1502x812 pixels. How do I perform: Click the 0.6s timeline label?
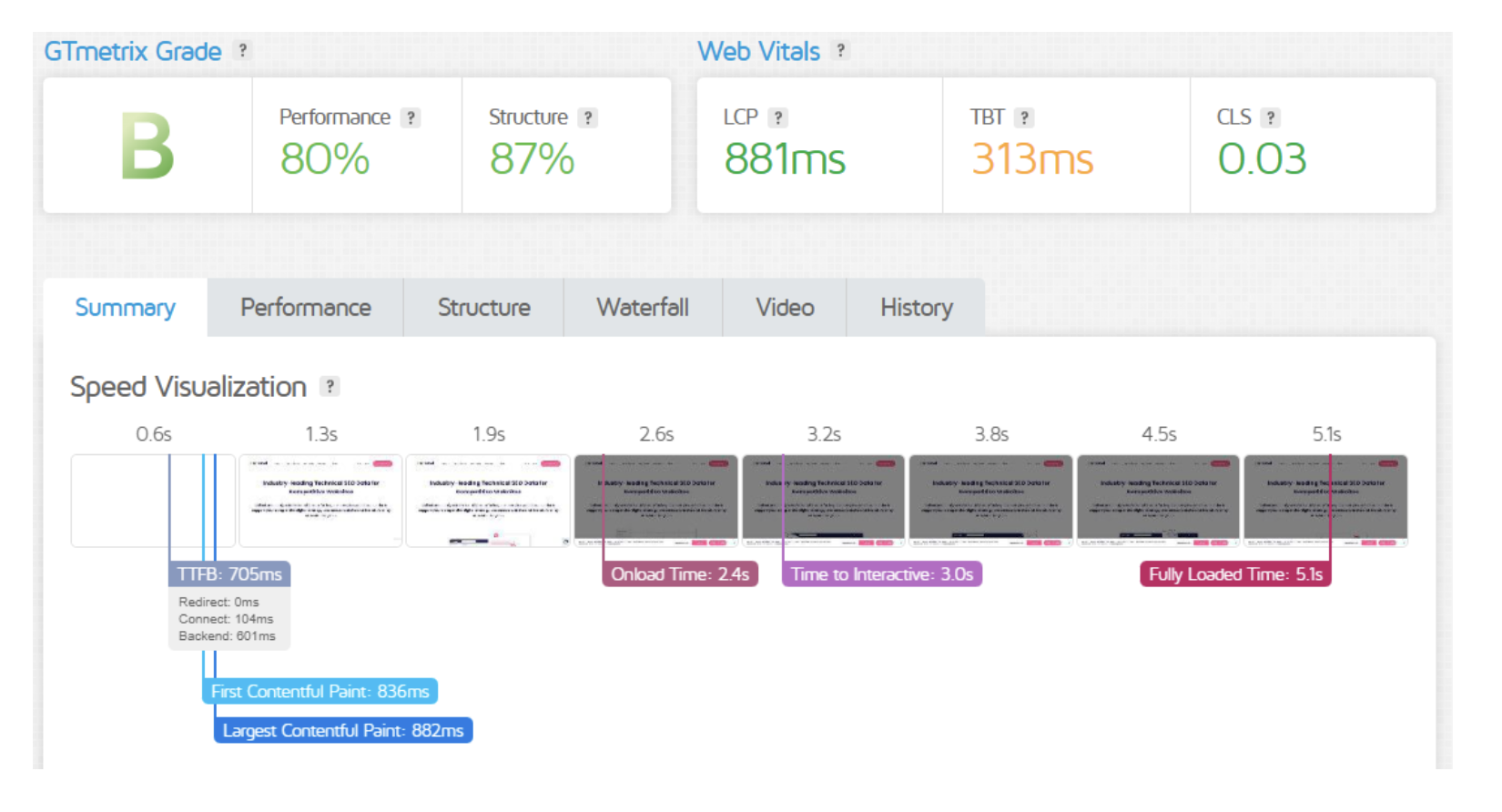(154, 434)
